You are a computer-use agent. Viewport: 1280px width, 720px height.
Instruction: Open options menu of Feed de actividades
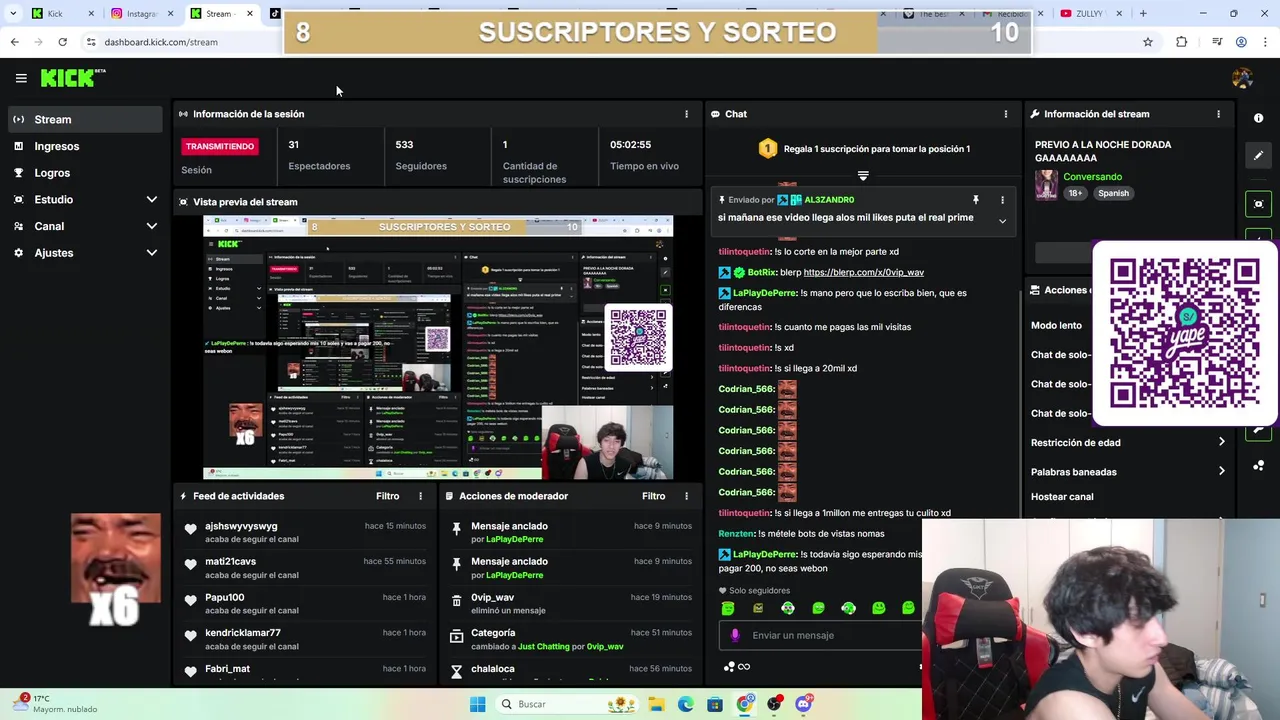pos(420,496)
